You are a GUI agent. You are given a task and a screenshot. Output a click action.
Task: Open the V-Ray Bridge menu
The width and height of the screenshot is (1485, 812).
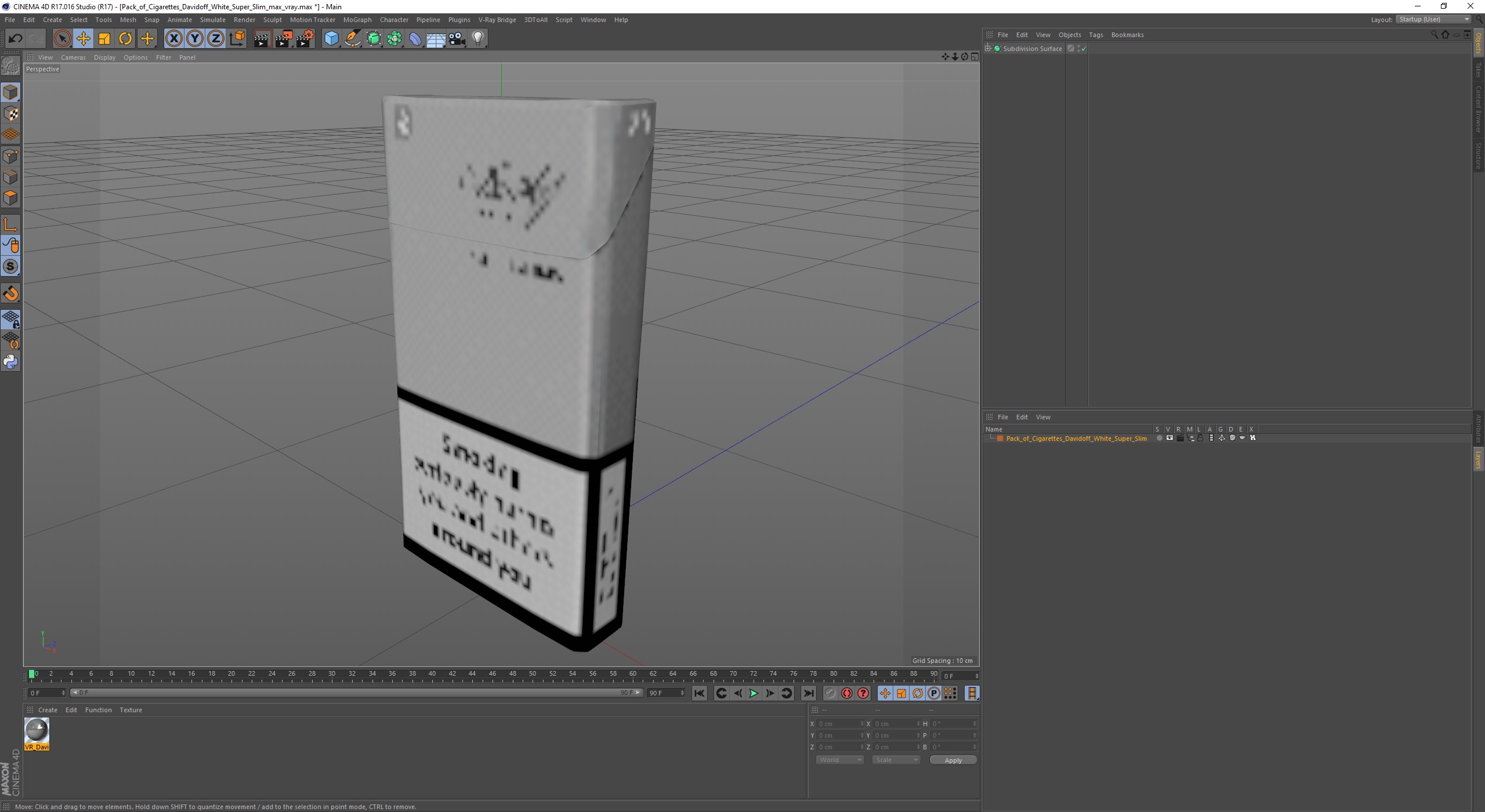click(x=497, y=20)
